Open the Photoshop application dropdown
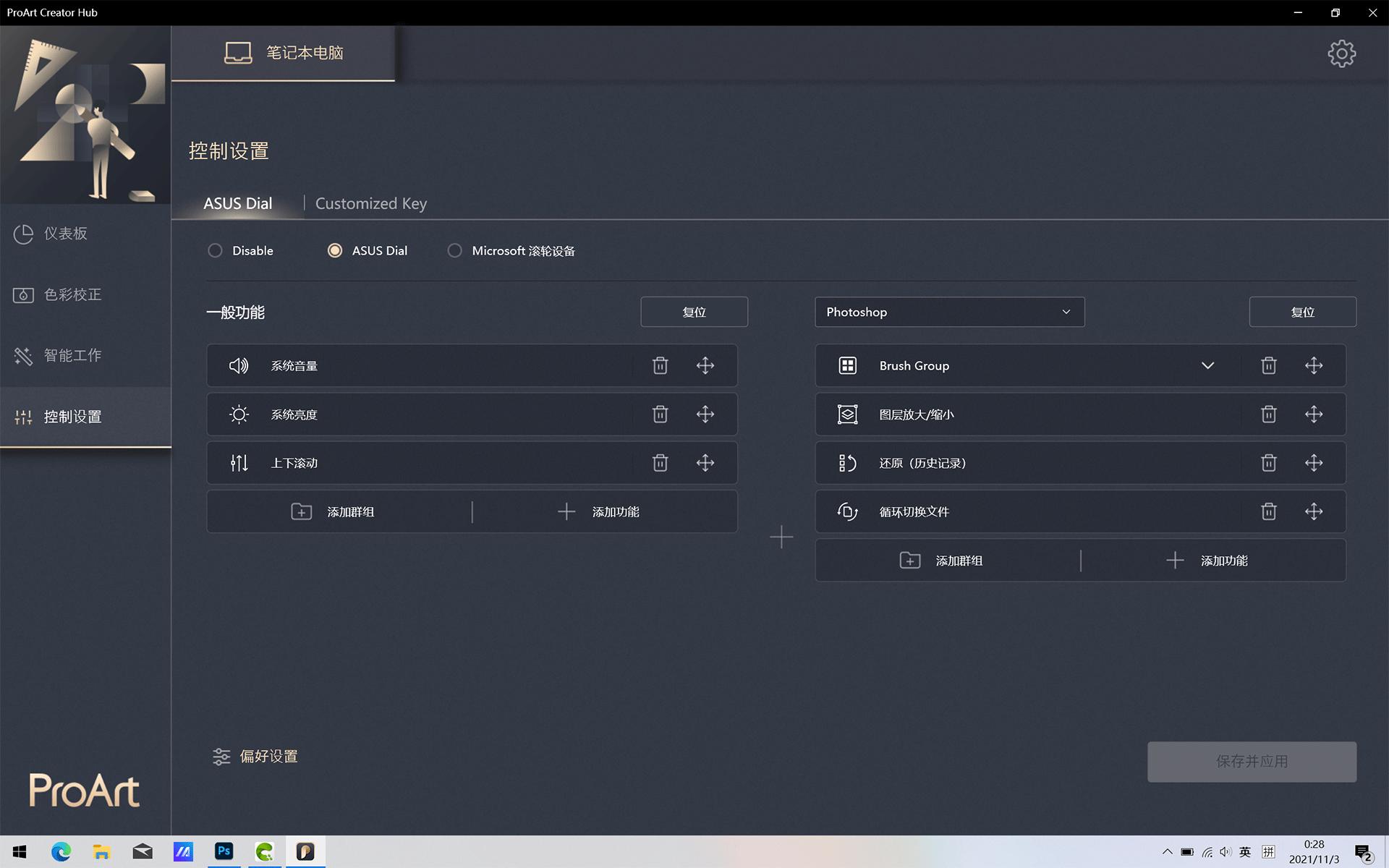 949,312
